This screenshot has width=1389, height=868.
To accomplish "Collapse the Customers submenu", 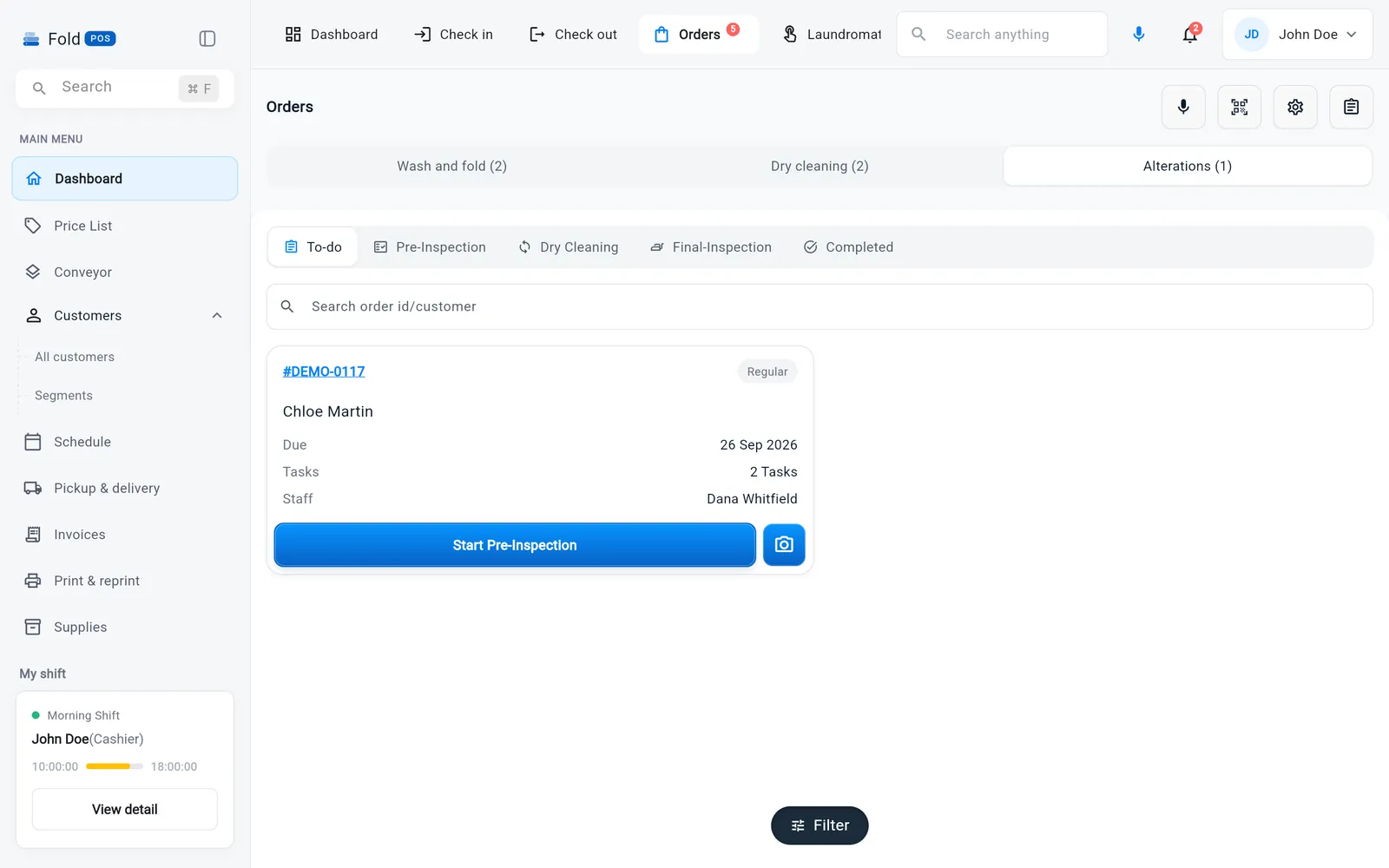I will 217,315.
